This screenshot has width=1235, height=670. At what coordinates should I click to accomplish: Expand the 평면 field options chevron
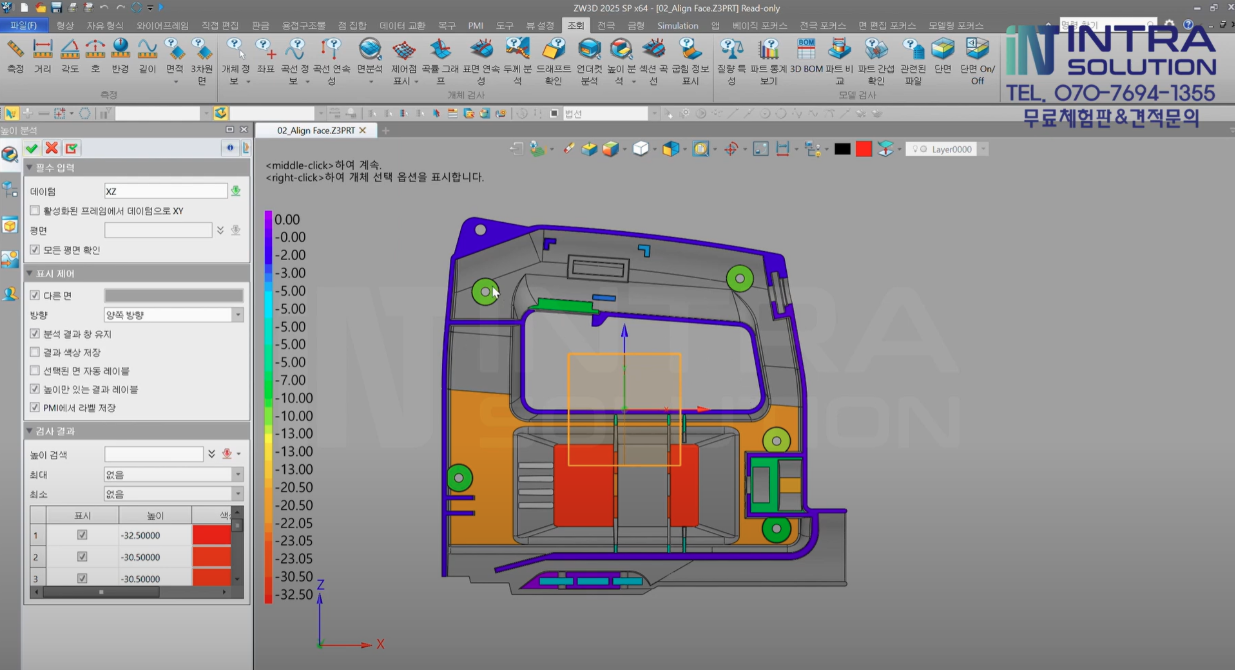click(x=220, y=230)
